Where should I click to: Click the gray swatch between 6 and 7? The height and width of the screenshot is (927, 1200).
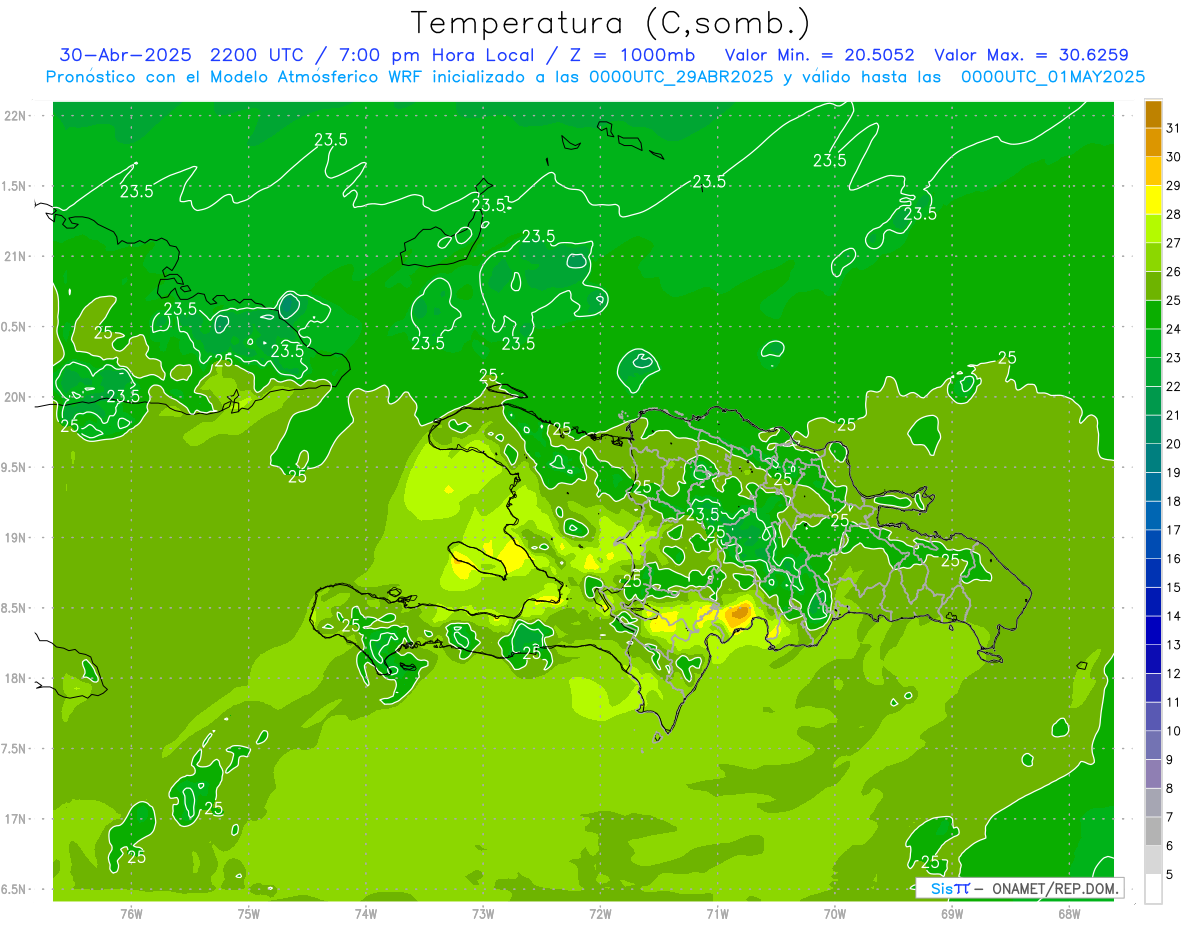point(1153,831)
